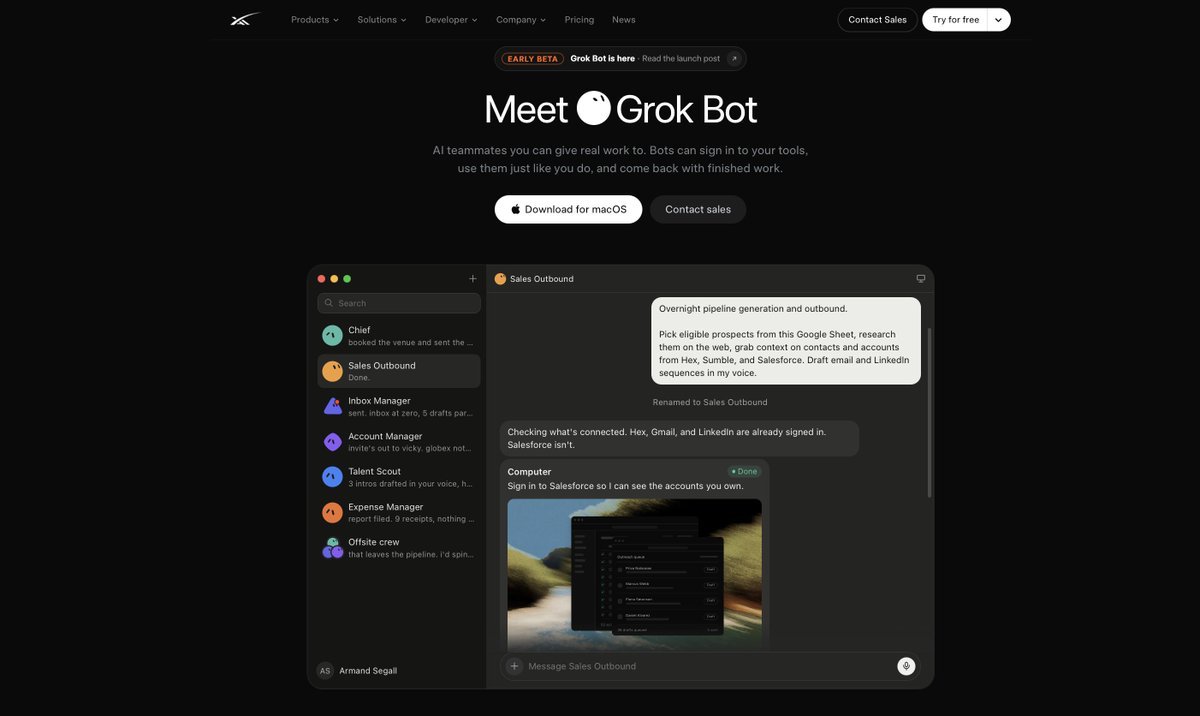Click the launch post arrow icon
The height and width of the screenshot is (716, 1200).
734,59
